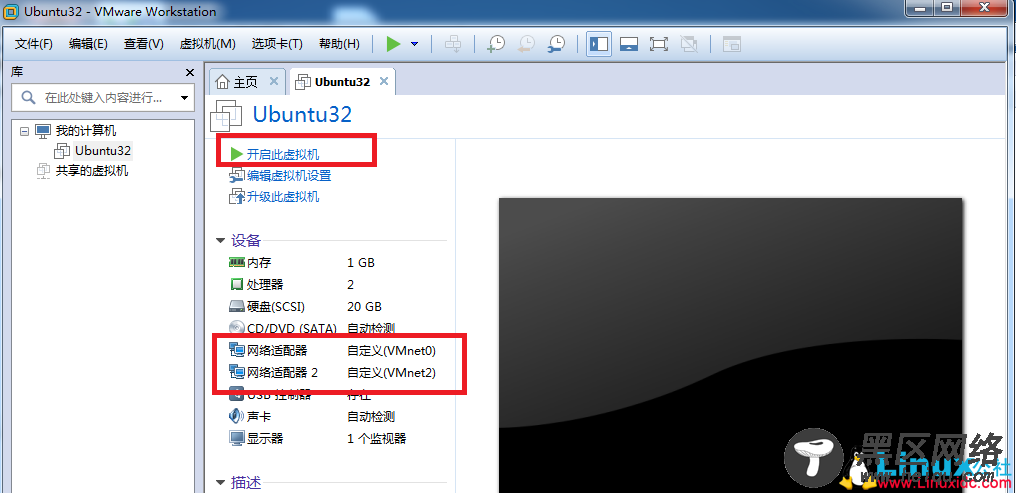
Task: Open the 帮助(H) menu
Action: click(x=339, y=44)
